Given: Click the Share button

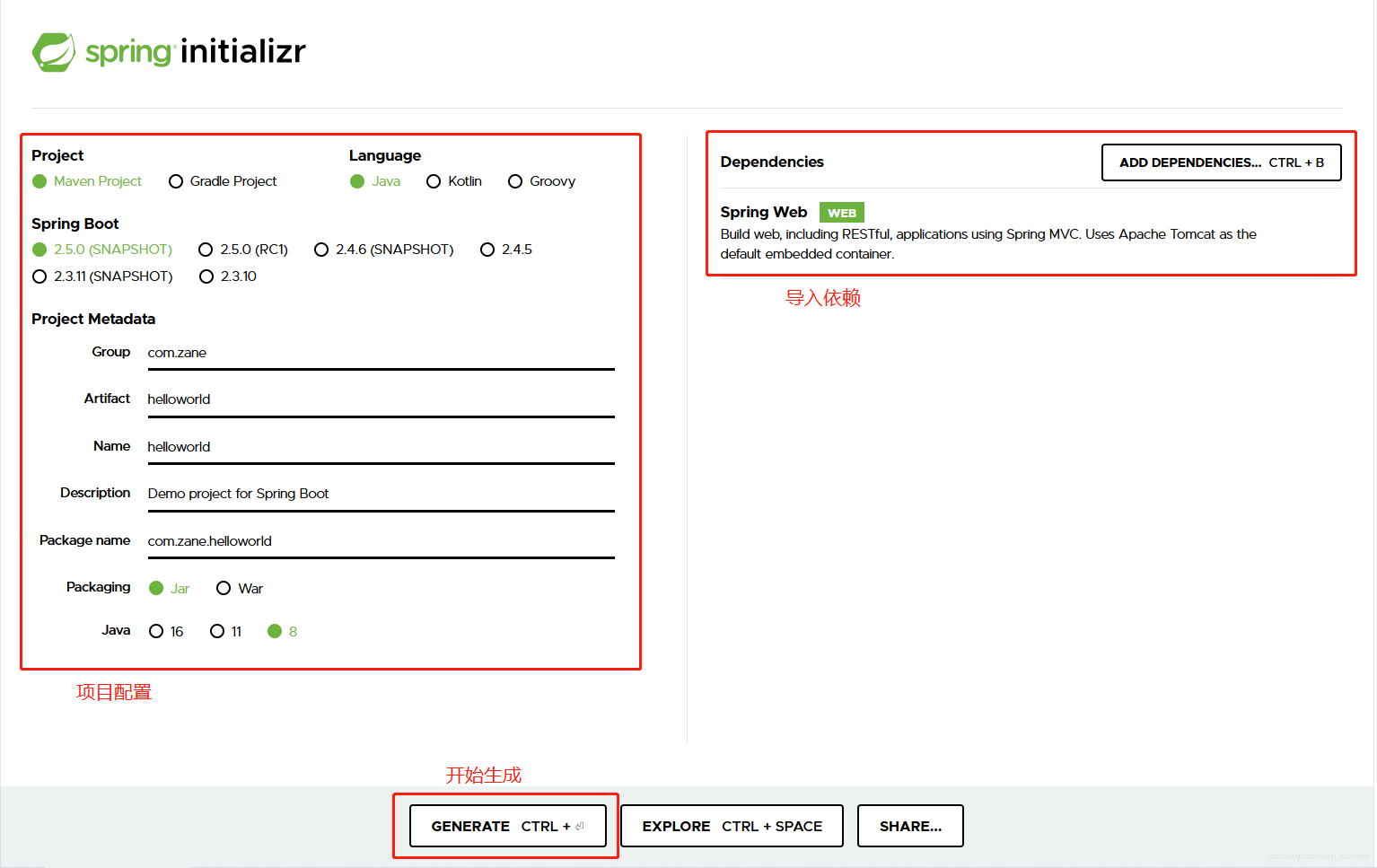Looking at the screenshot, I should pos(910,826).
